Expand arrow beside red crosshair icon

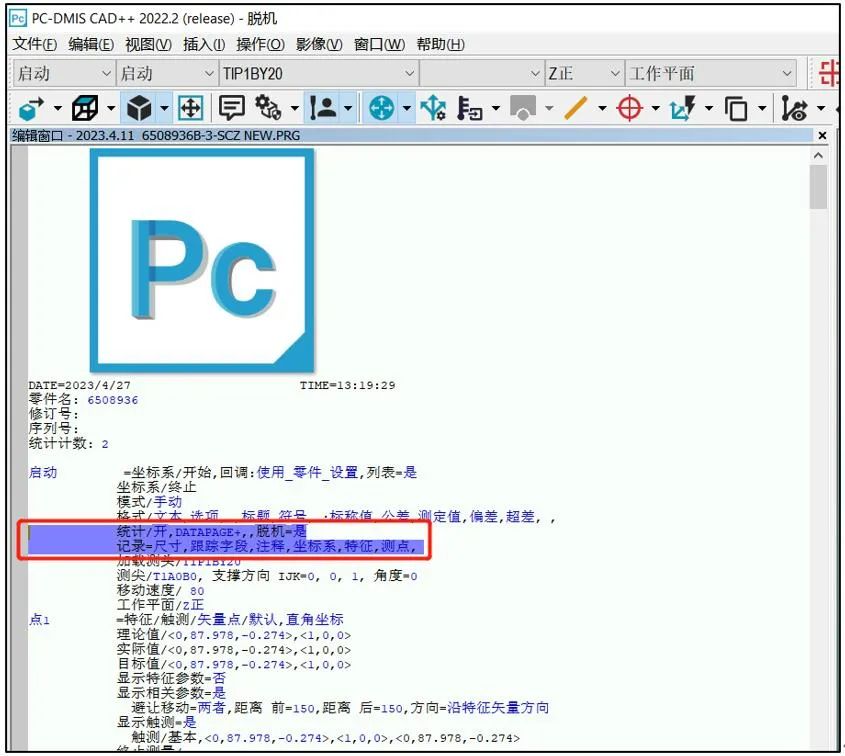pyautogui.click(x=655, y=108)
